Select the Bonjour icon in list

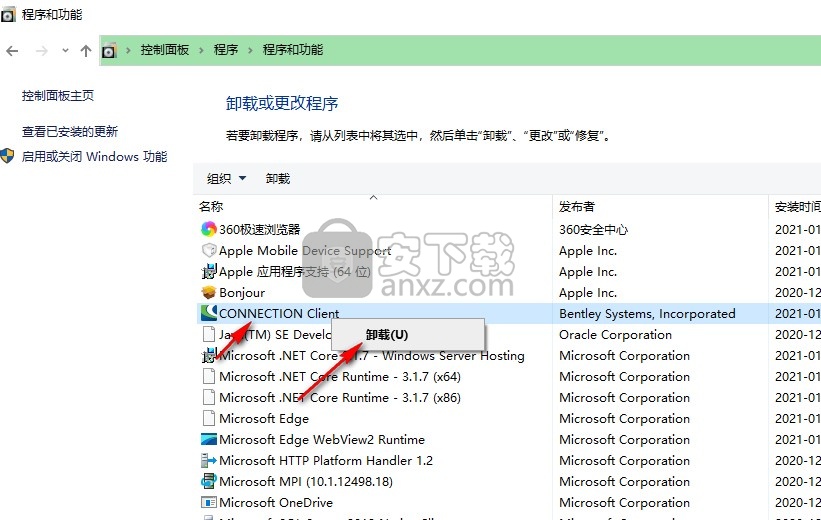(x=209, y=293)
